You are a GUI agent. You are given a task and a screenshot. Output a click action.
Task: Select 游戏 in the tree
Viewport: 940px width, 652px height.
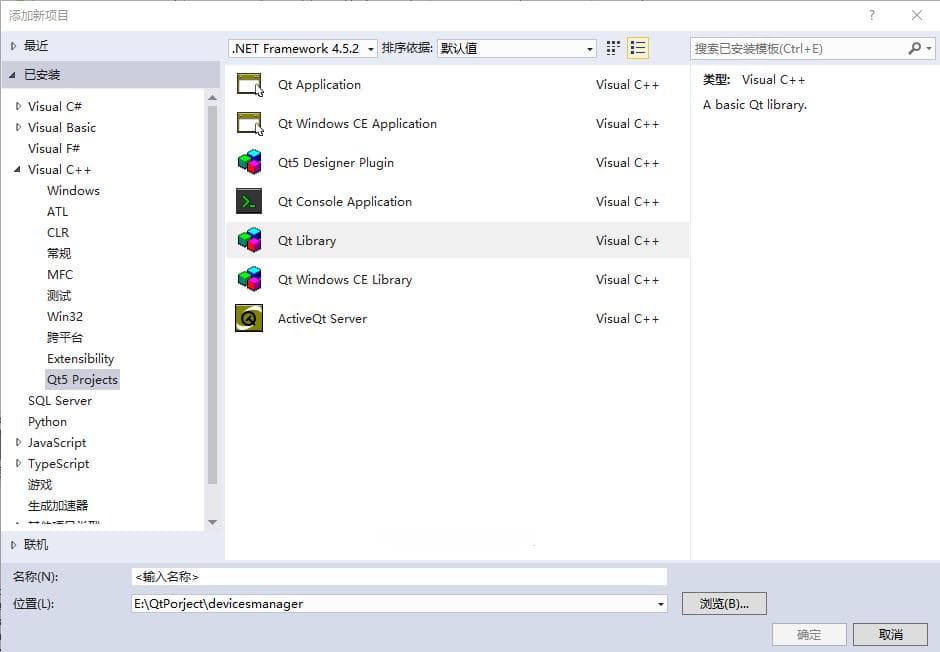(40, 484)
